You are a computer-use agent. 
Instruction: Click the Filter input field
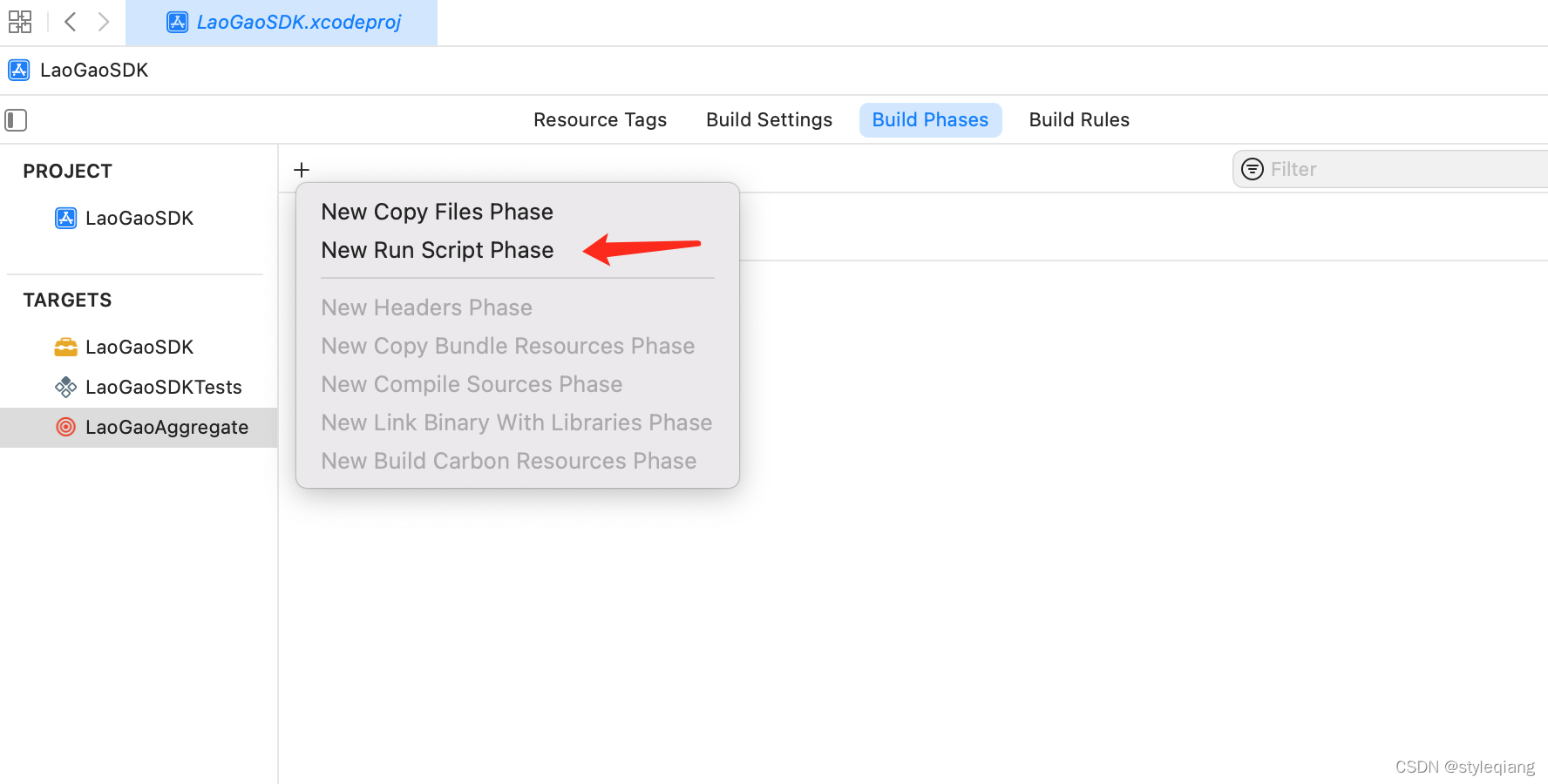coord(1390,169)
